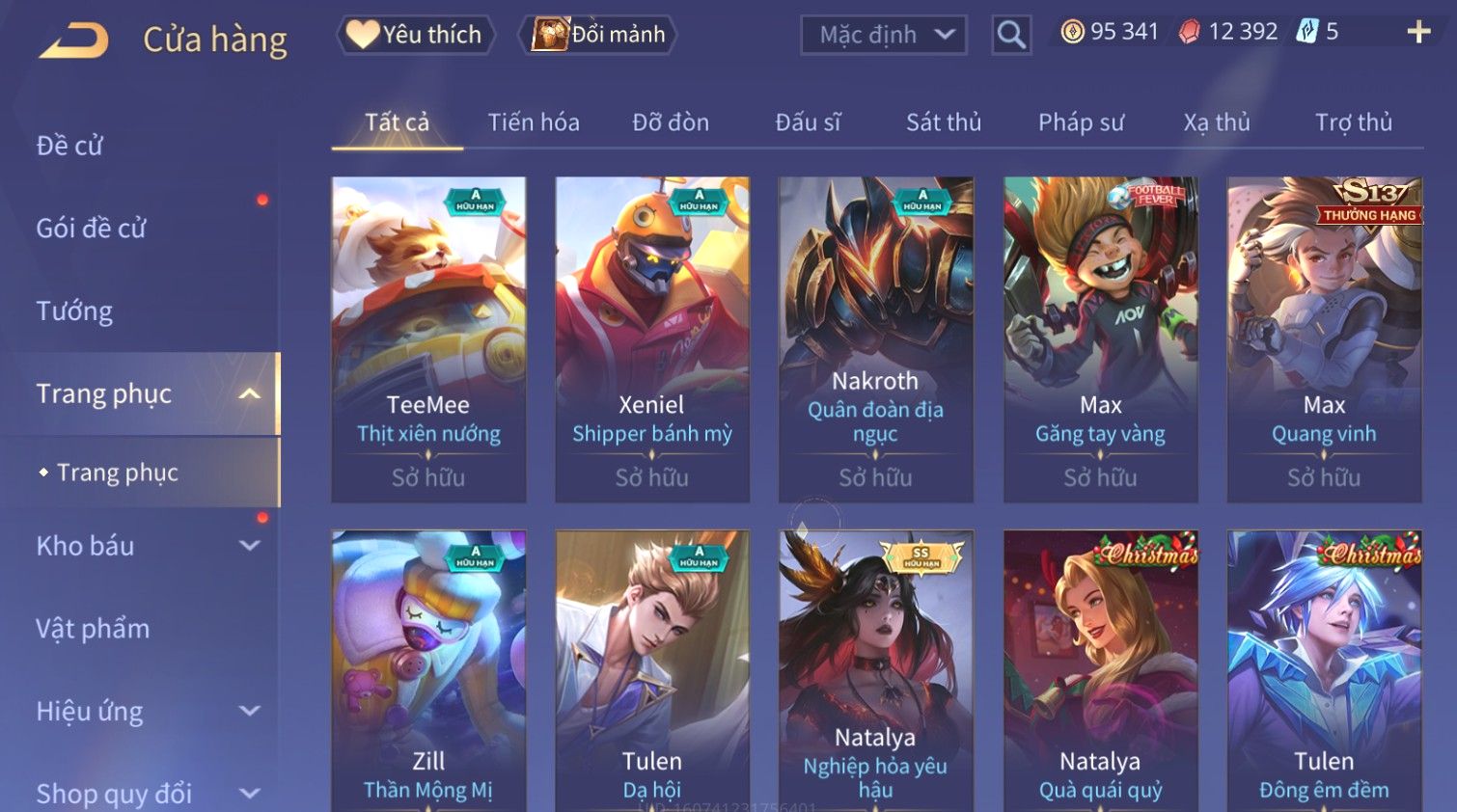Switch to the Sát thủ tab
The width and height of the screenshot is (1457, 812).
click(x=943, y=122)
